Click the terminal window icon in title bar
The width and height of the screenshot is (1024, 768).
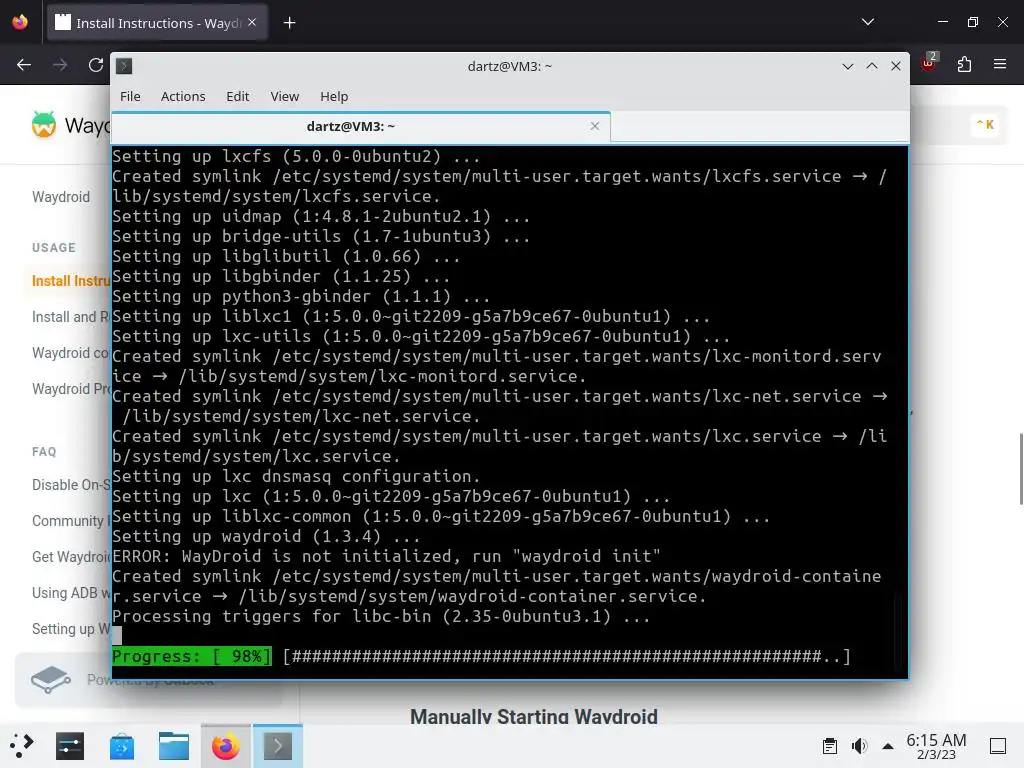pyautogui.click(x=124, y=66)
